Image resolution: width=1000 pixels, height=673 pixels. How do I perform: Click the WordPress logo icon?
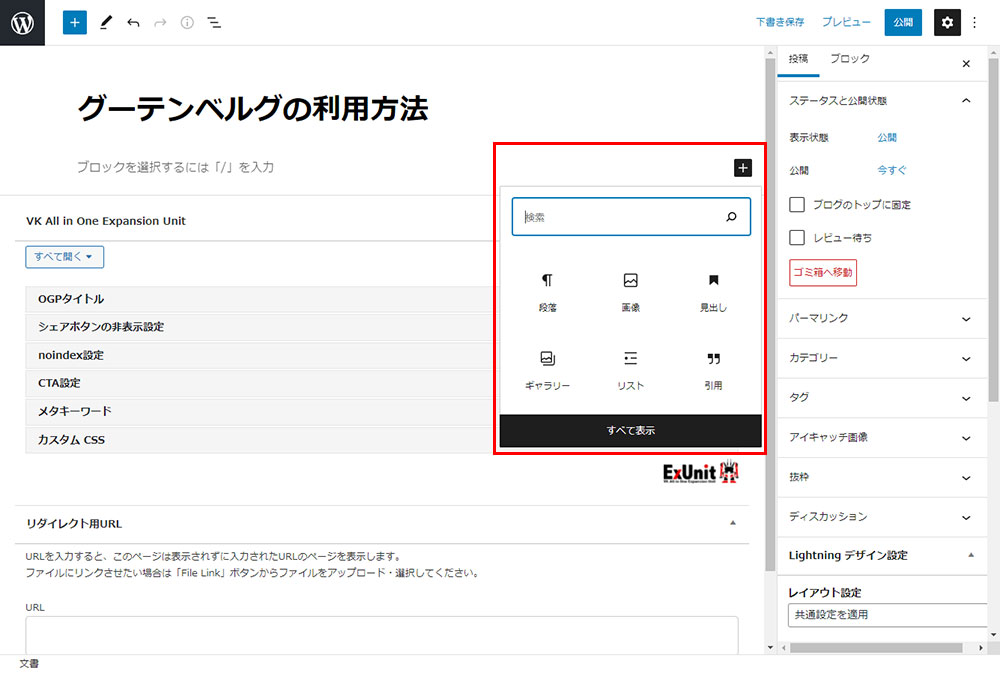pos(23,22)
